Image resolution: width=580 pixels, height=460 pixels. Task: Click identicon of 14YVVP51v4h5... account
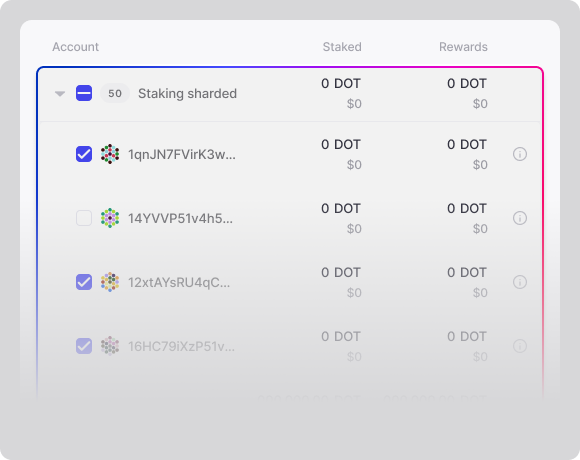pos(110,218)
